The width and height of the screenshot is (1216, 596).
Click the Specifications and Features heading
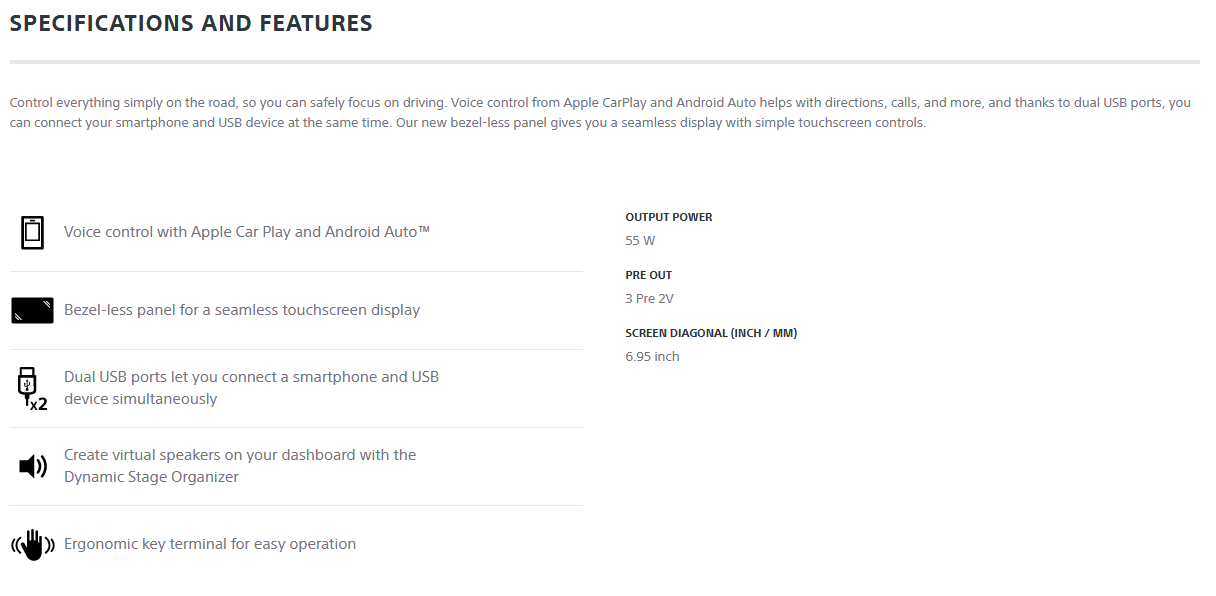[191, 23]
